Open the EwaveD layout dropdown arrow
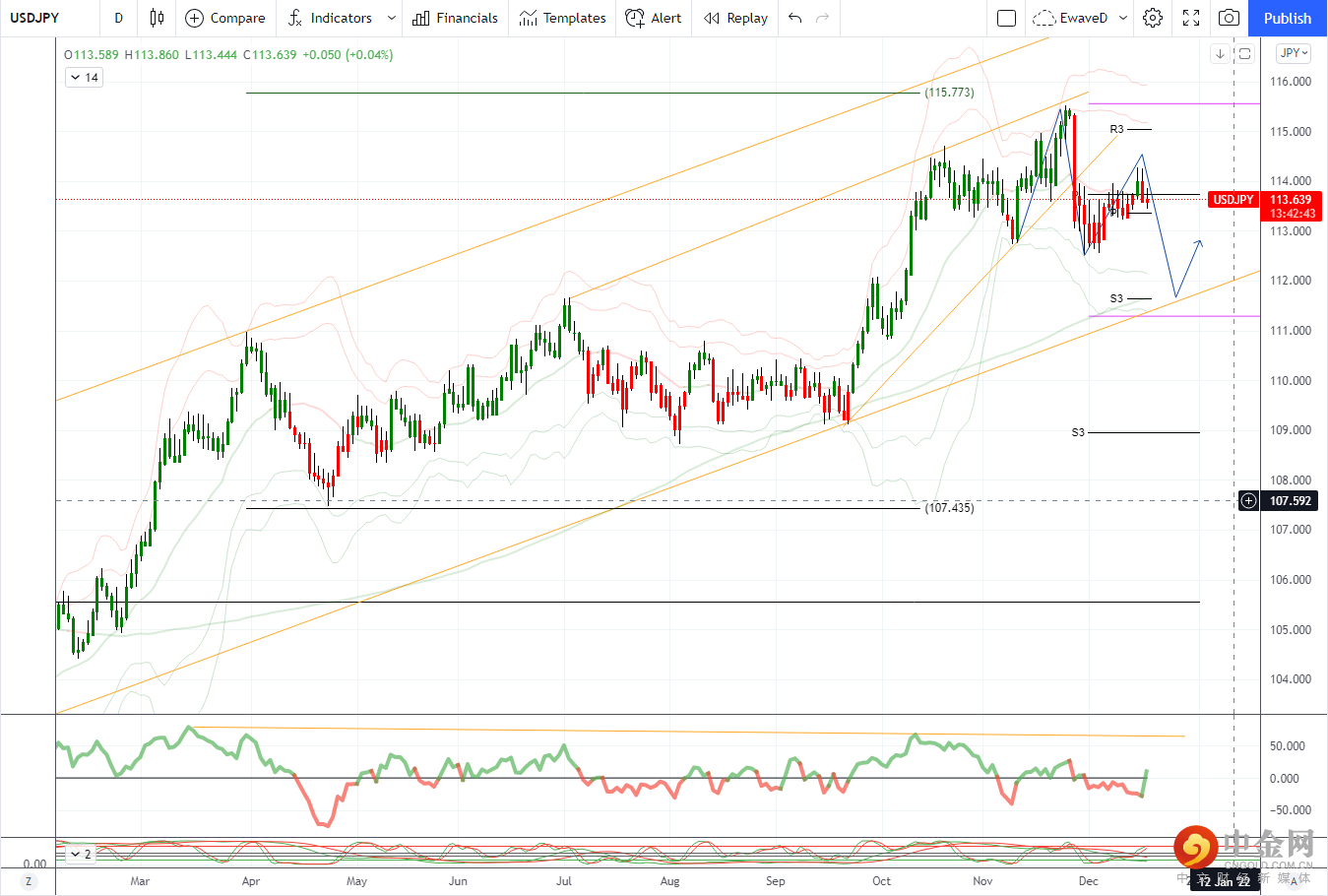This screenshot has height=896, width=1328. tap(1122, 18)
